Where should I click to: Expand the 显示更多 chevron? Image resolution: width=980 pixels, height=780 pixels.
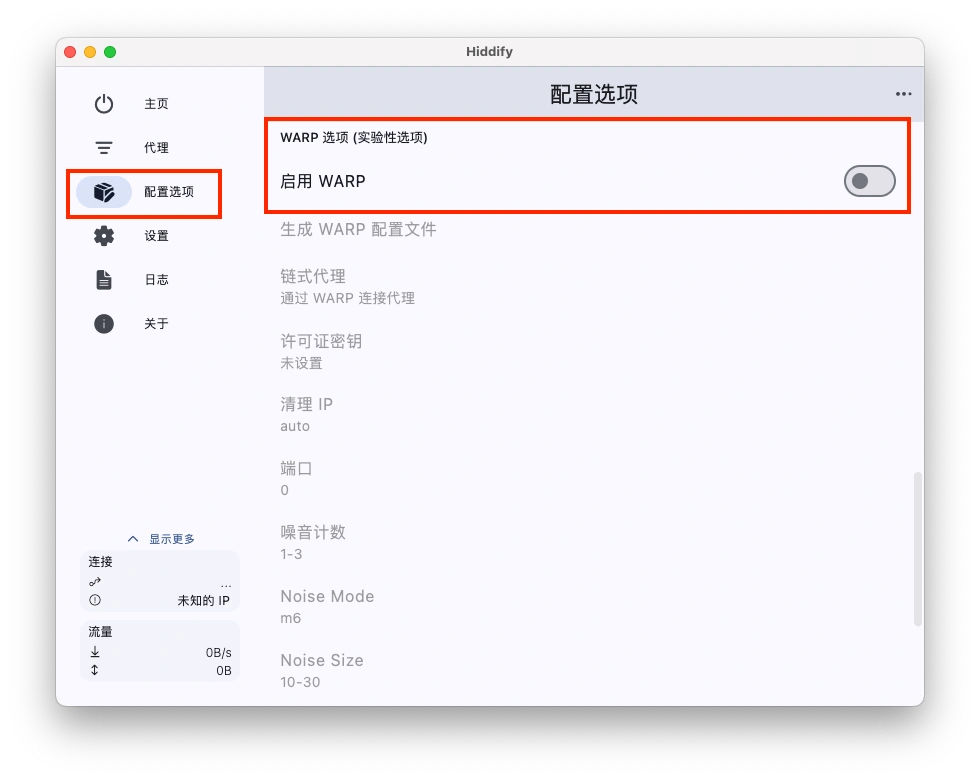coord(133,539)
